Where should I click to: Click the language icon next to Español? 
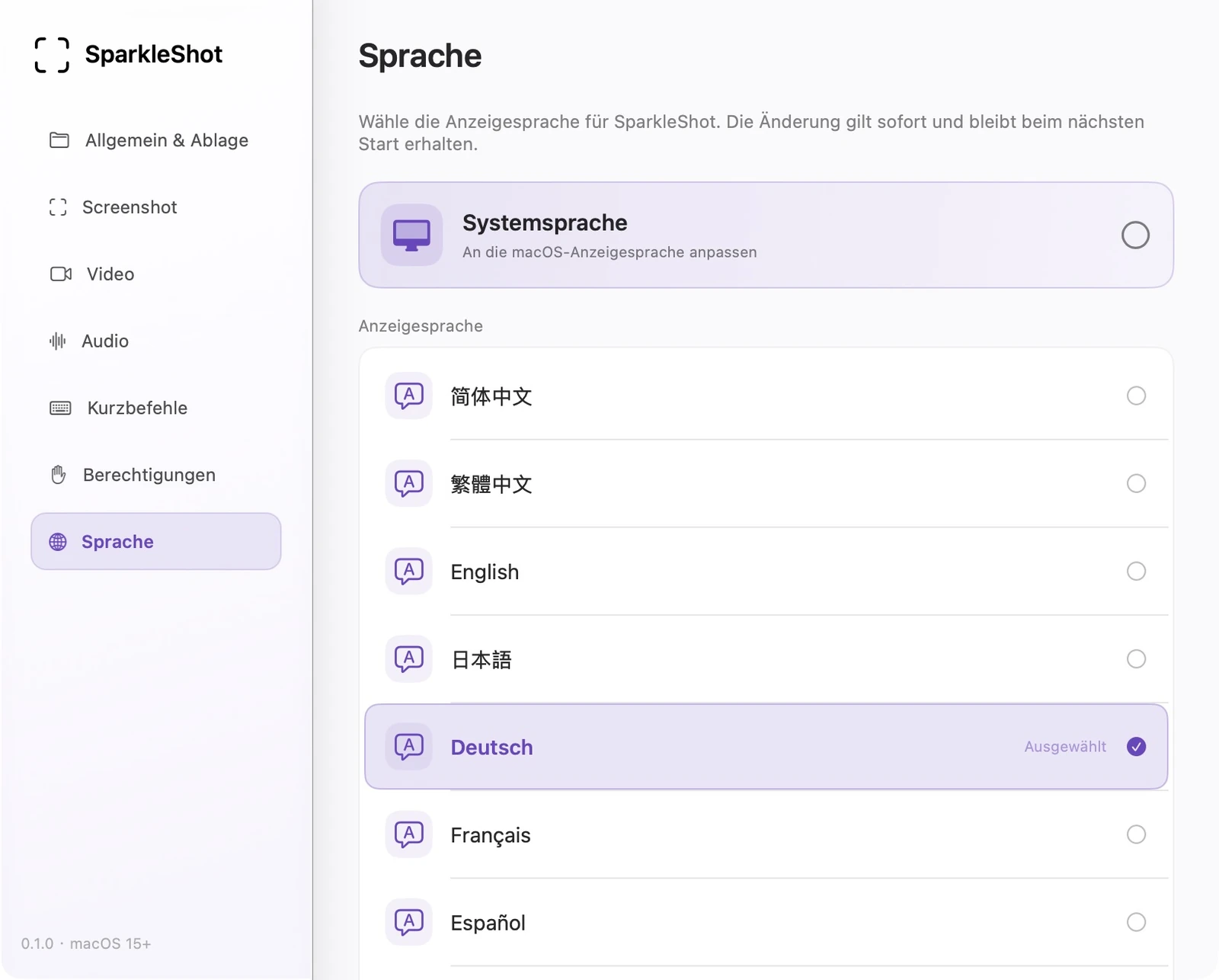click(x=409, y=922)
